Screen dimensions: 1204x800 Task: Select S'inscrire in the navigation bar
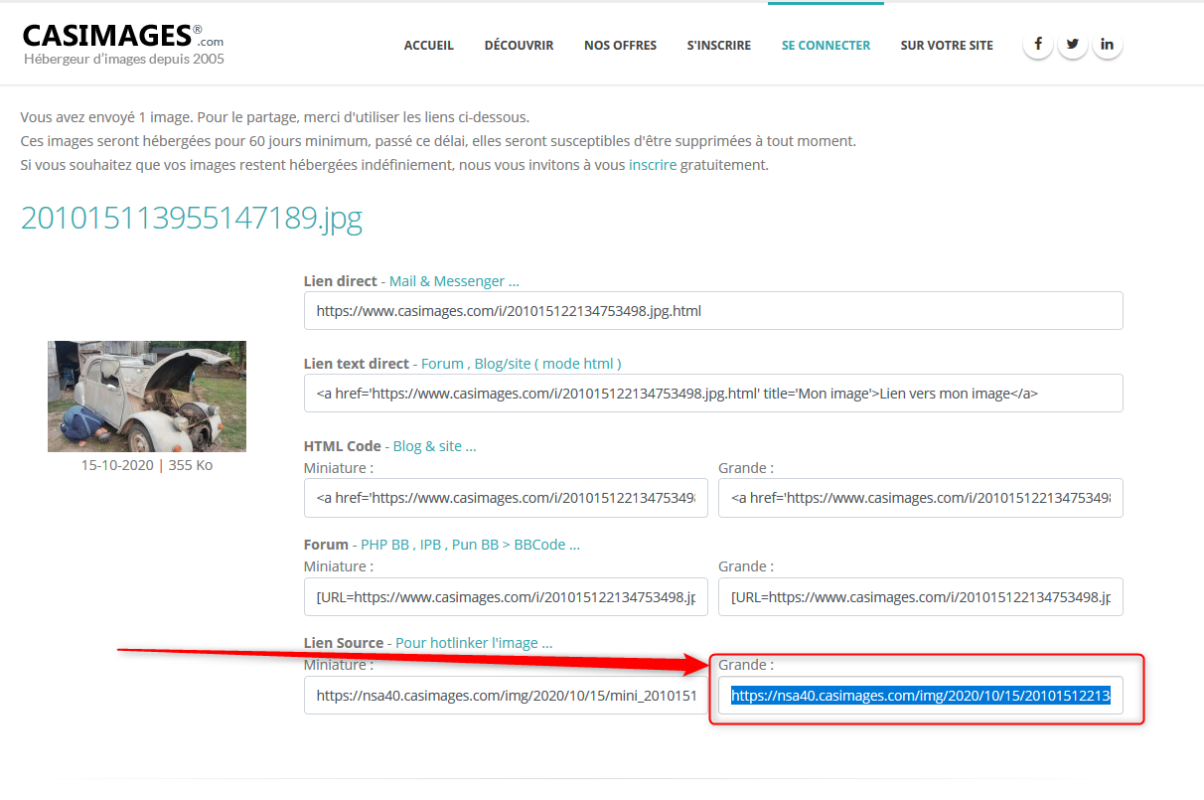point(718,45)
